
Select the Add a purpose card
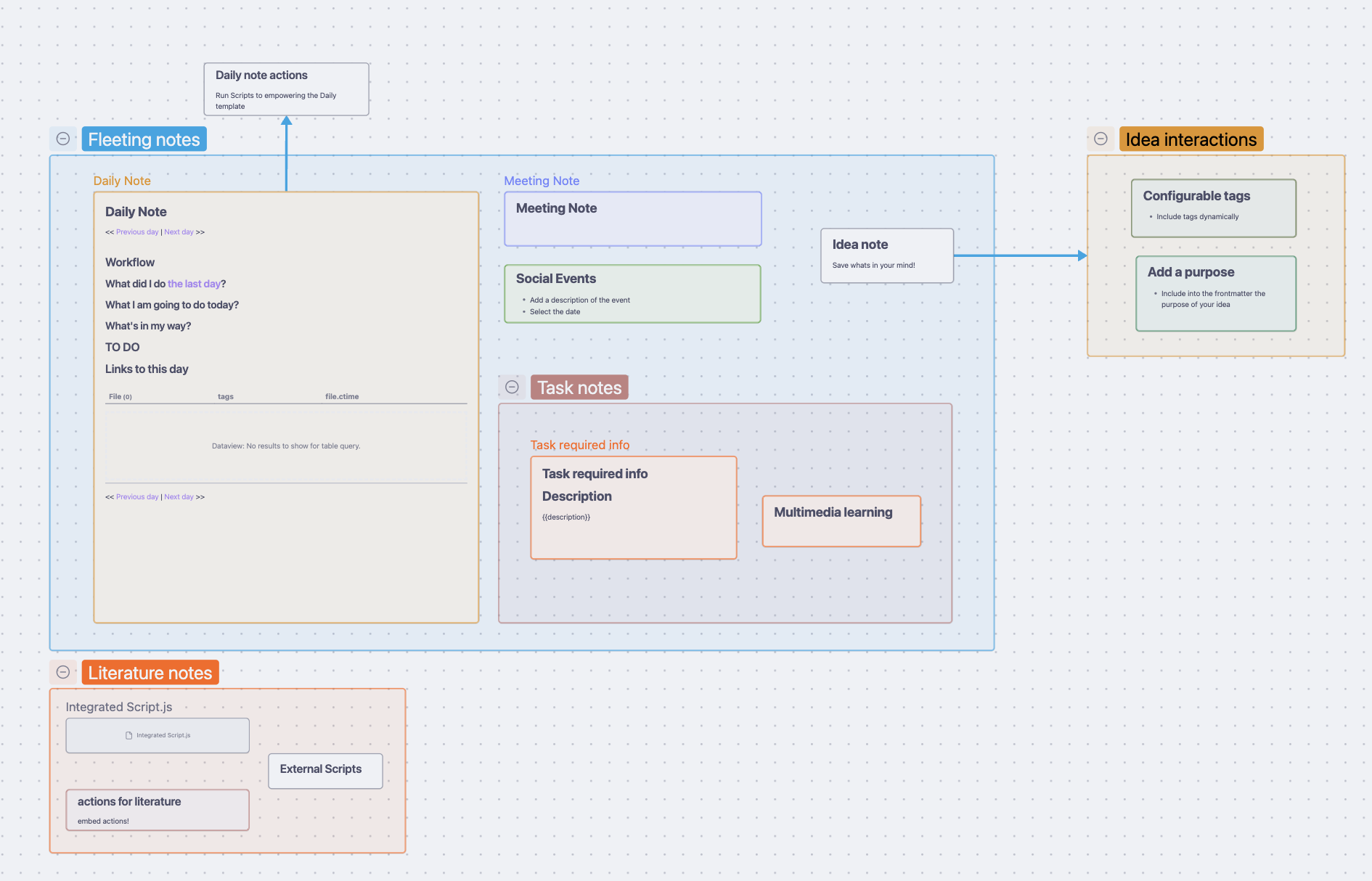(1215, 293)
